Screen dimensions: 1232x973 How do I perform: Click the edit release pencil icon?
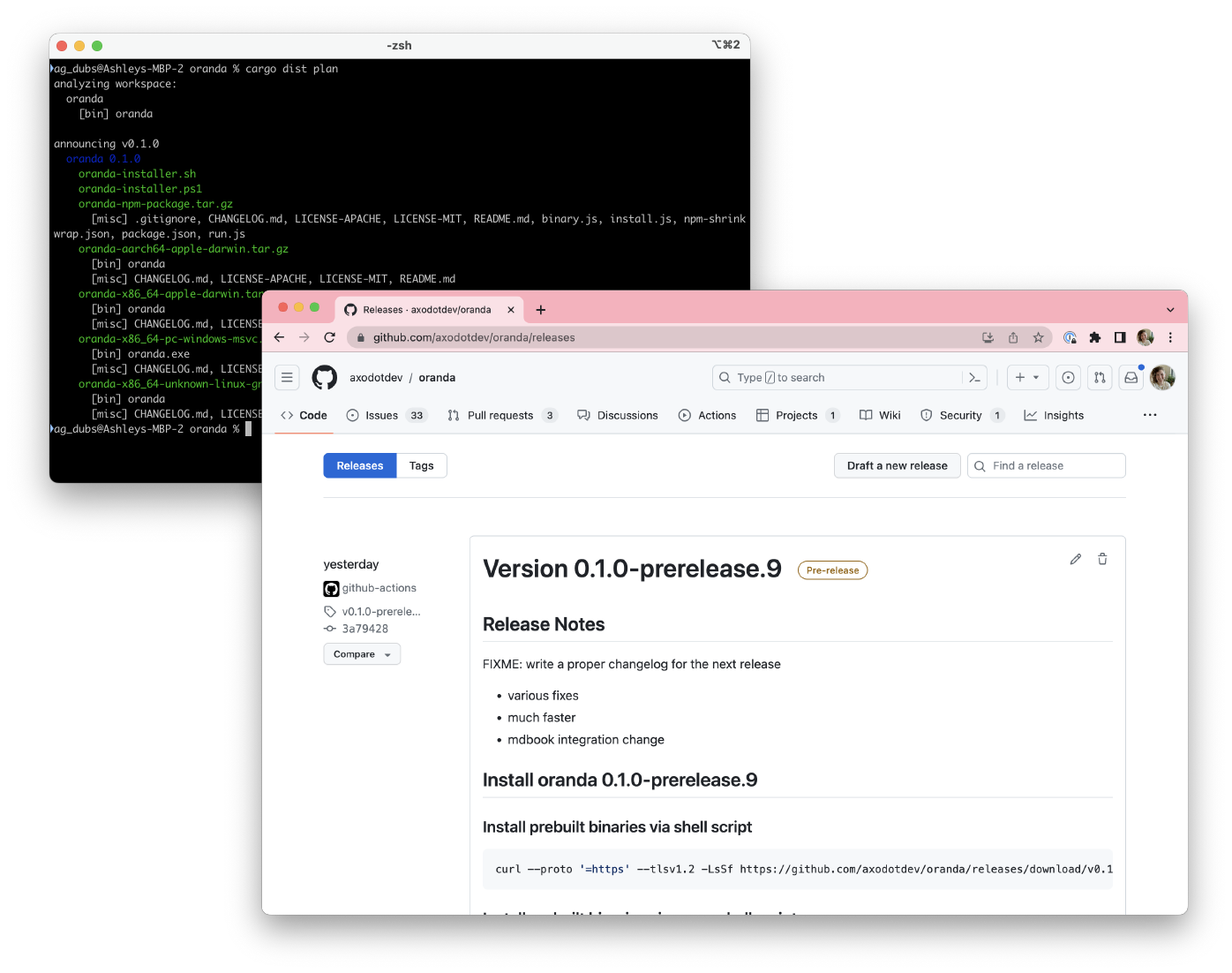1075,559
